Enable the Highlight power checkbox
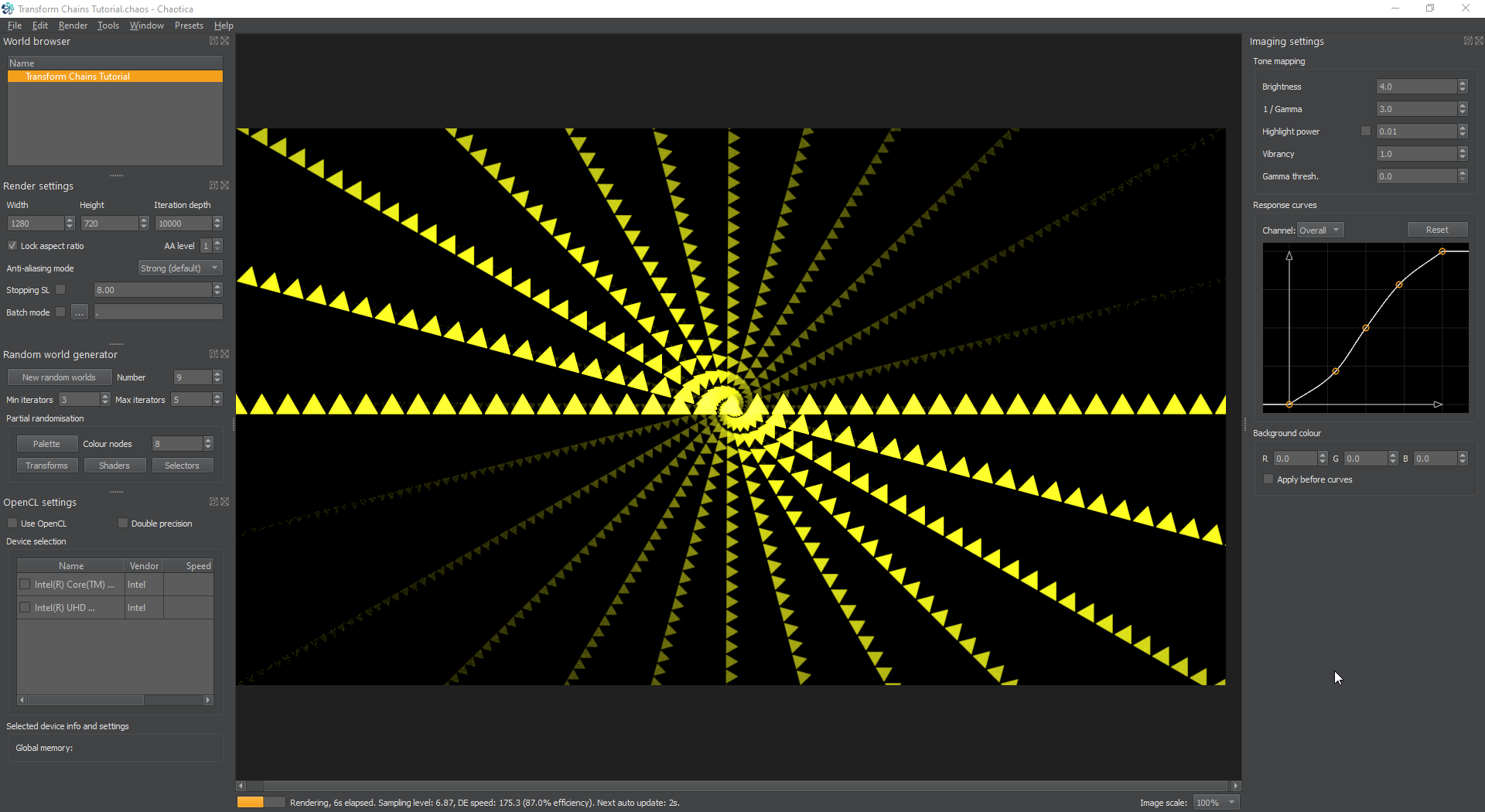Screen dimensions: 1485x812 click(1366, 131)
